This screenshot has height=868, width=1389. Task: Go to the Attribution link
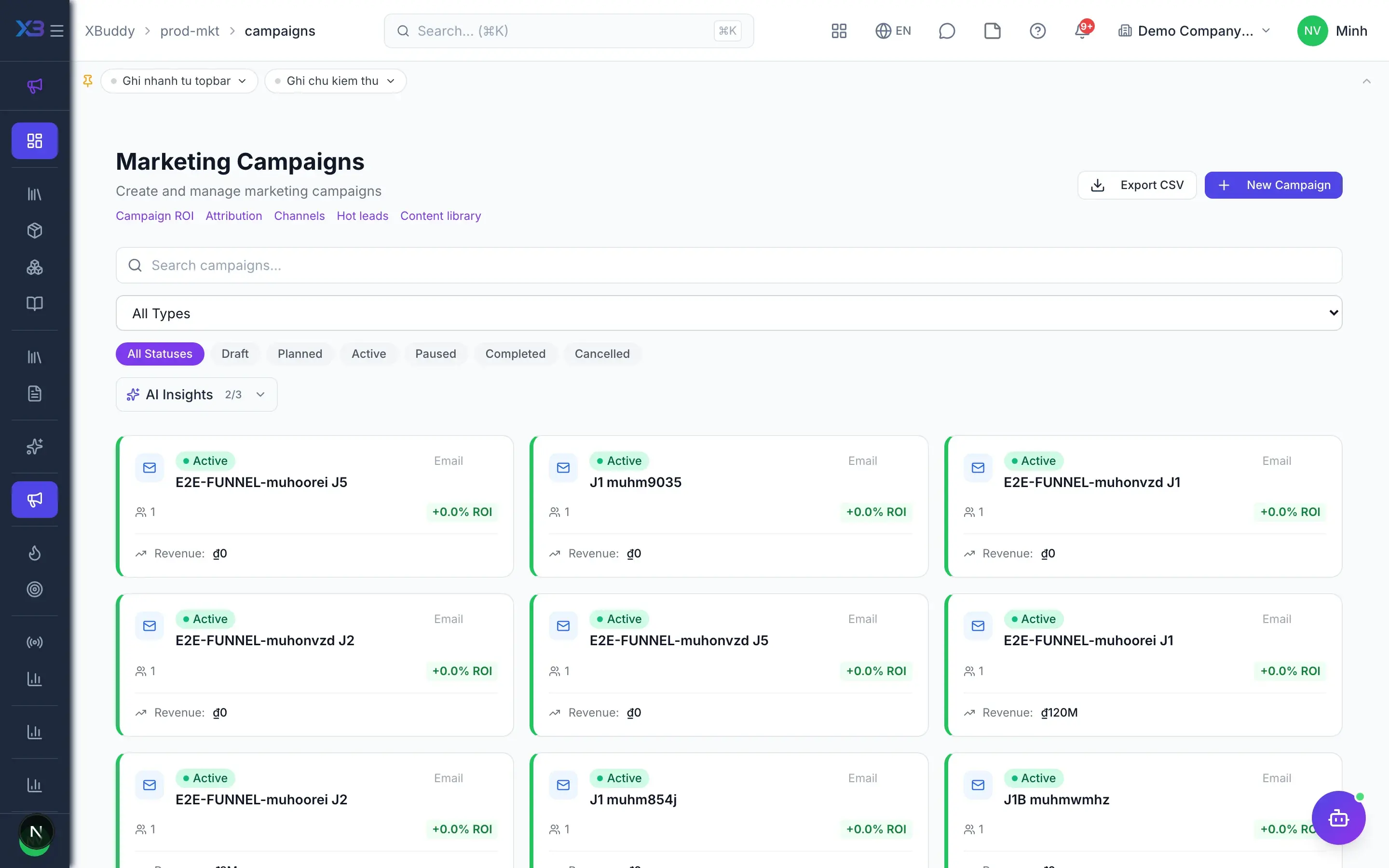pyautogui.click(x=233, y=216)
